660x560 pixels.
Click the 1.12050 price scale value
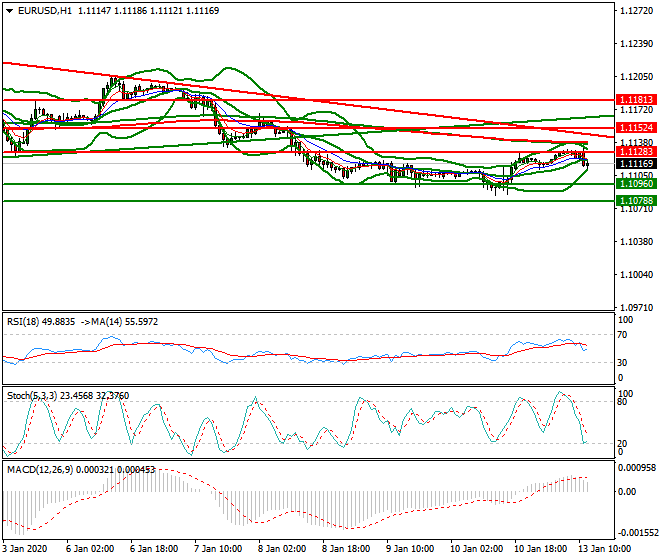(637, 77)
